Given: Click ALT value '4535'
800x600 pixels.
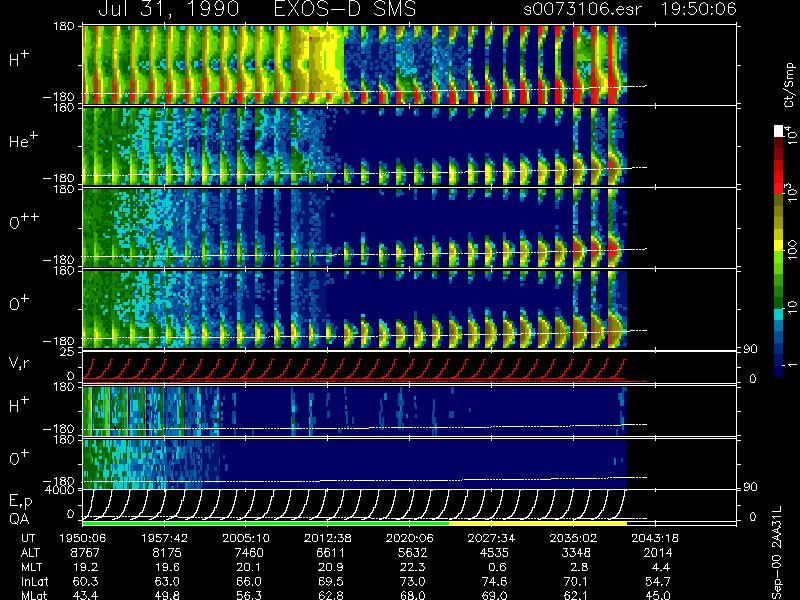Looking at the screenshot, I should click(x=494, y=553).
